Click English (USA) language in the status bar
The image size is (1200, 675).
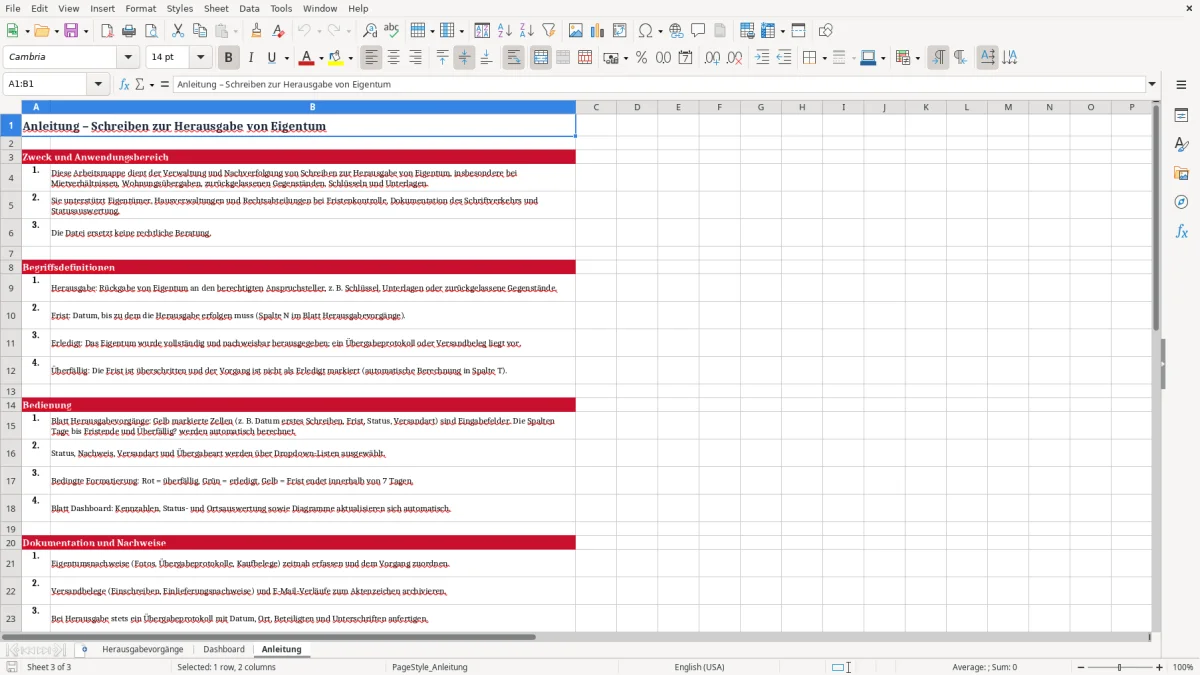(699, 667)
